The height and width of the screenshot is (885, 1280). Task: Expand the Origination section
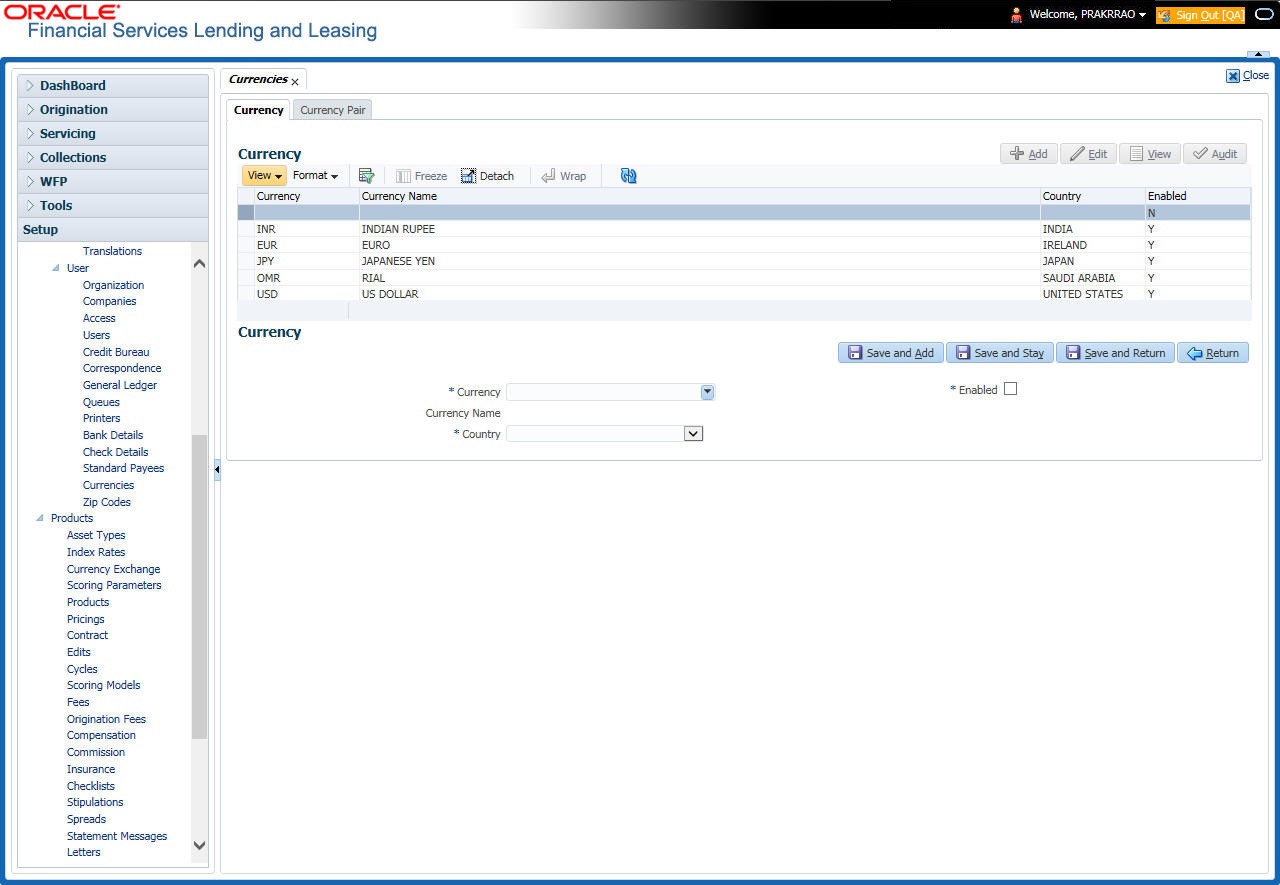coord(113,110)
